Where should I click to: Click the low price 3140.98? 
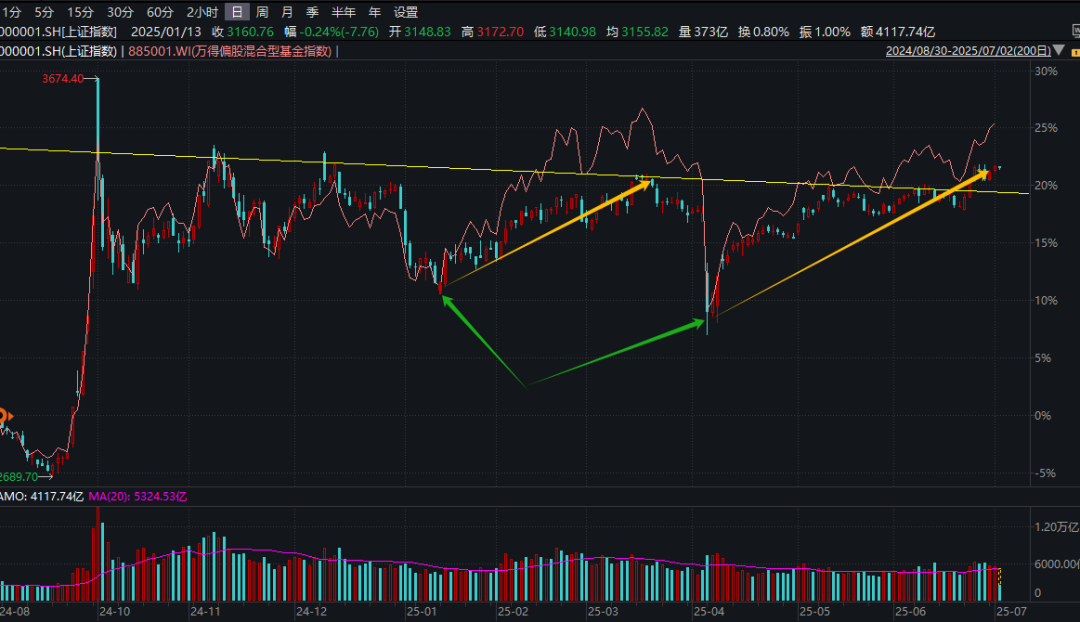pos(572,32)
